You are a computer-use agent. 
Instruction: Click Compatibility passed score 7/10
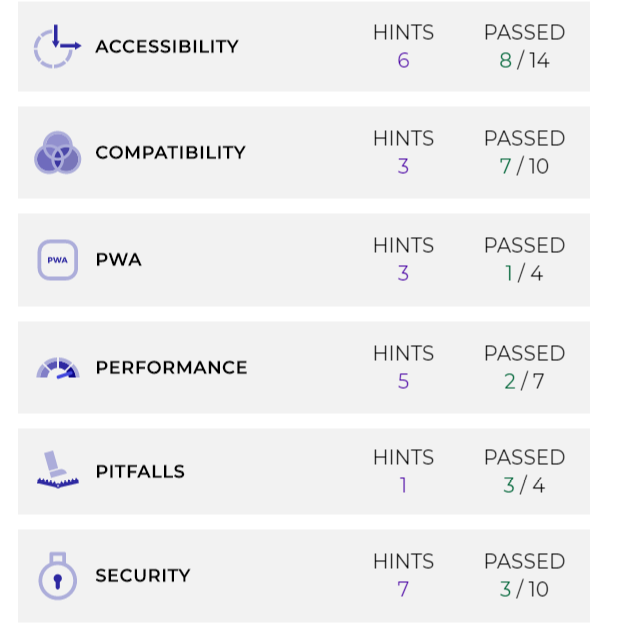524,166
